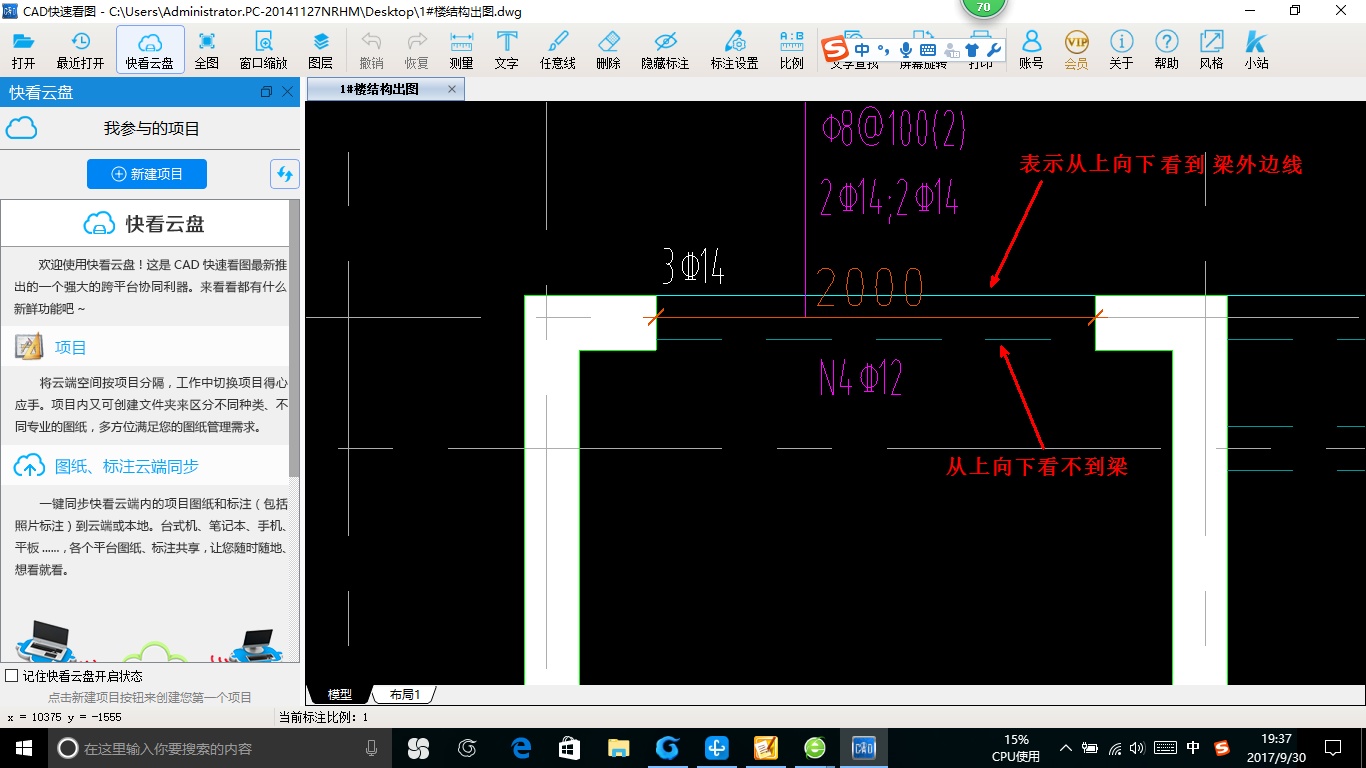Check 记住快看云盘开启状态 checkbox

click(x=12, y=676)
